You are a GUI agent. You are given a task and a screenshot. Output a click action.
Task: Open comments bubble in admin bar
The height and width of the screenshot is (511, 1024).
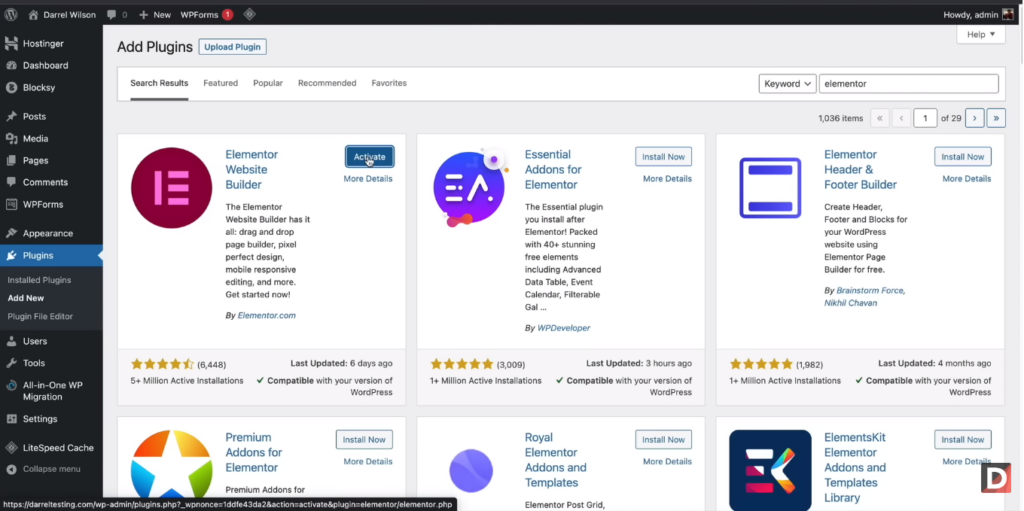tap(117, 14)
